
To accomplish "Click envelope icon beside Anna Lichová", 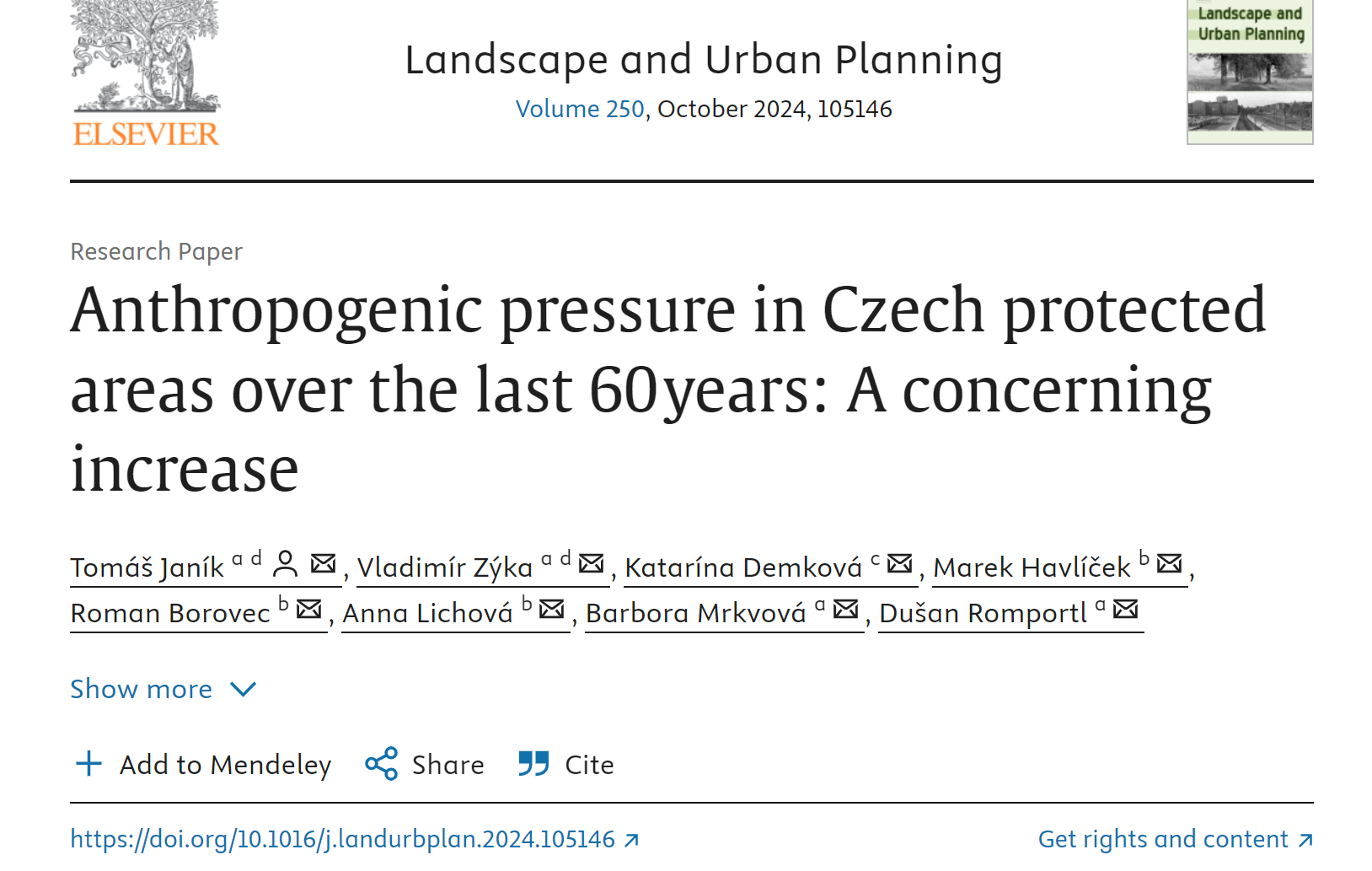I will [x=552, y=609].
